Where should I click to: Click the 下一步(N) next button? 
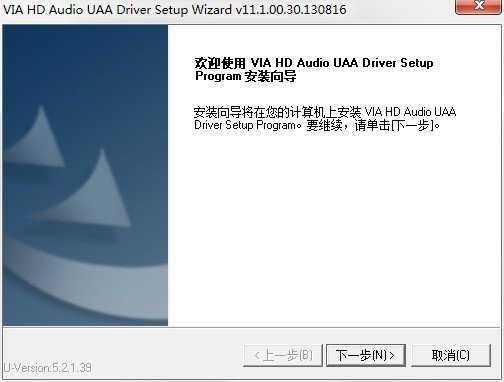tap(366, 355)
